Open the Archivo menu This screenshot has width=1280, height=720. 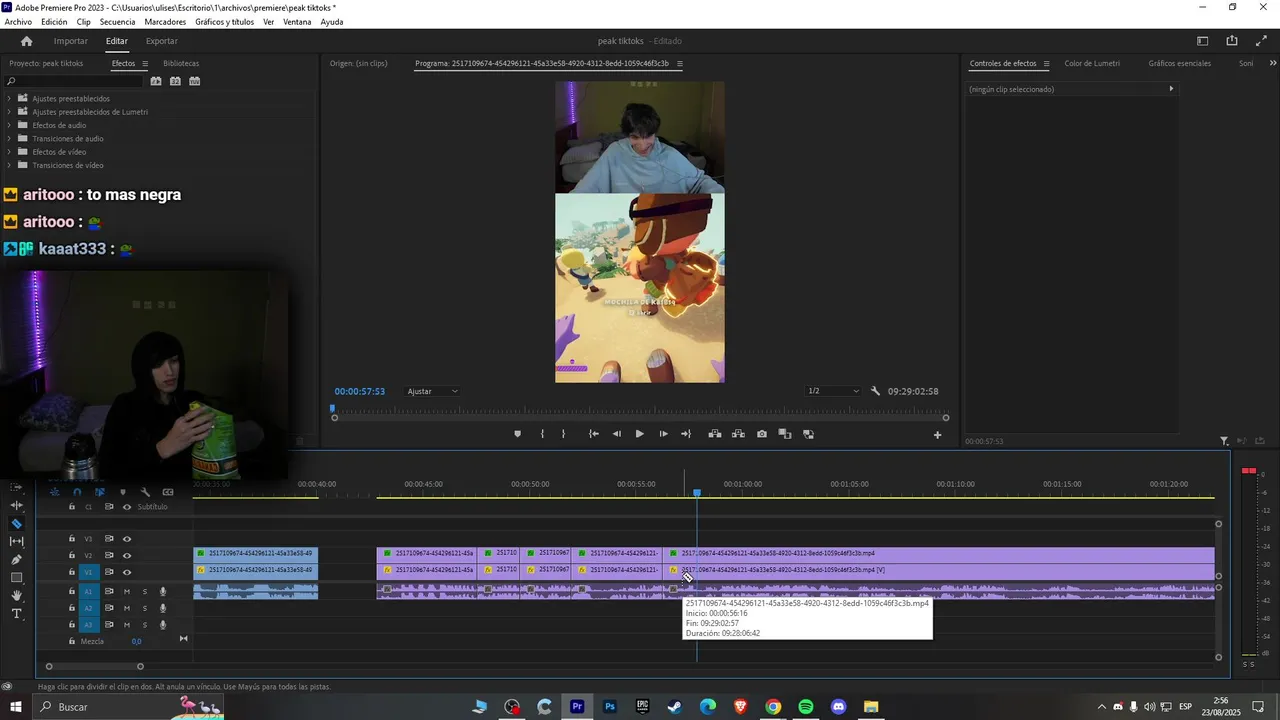[18, 22]
